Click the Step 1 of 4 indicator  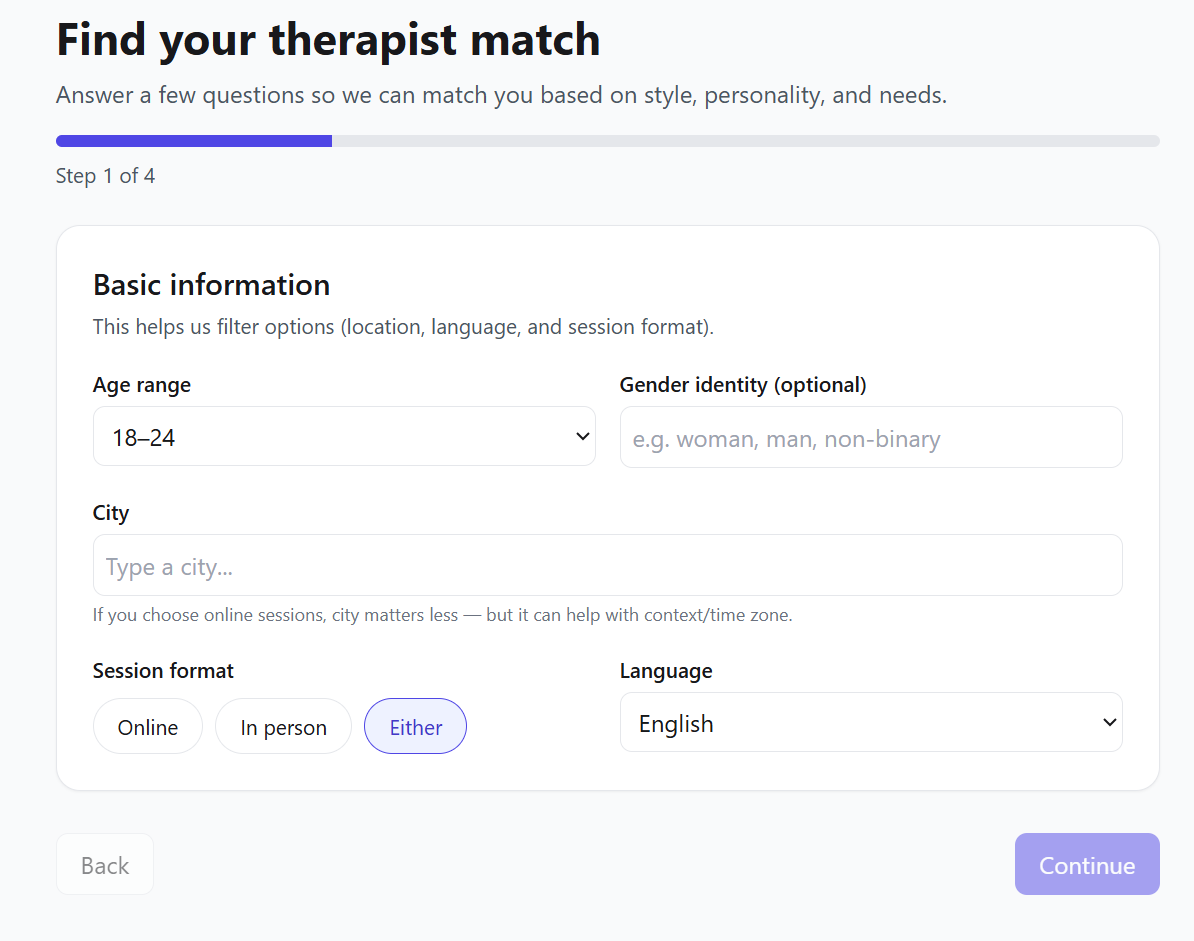tap(105, 177)
